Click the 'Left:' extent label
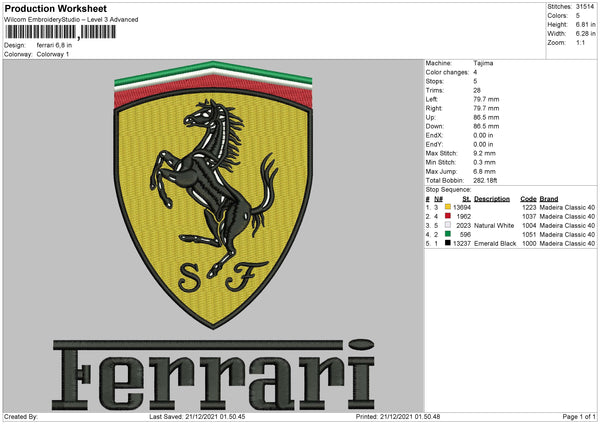 tap(431, 99)
